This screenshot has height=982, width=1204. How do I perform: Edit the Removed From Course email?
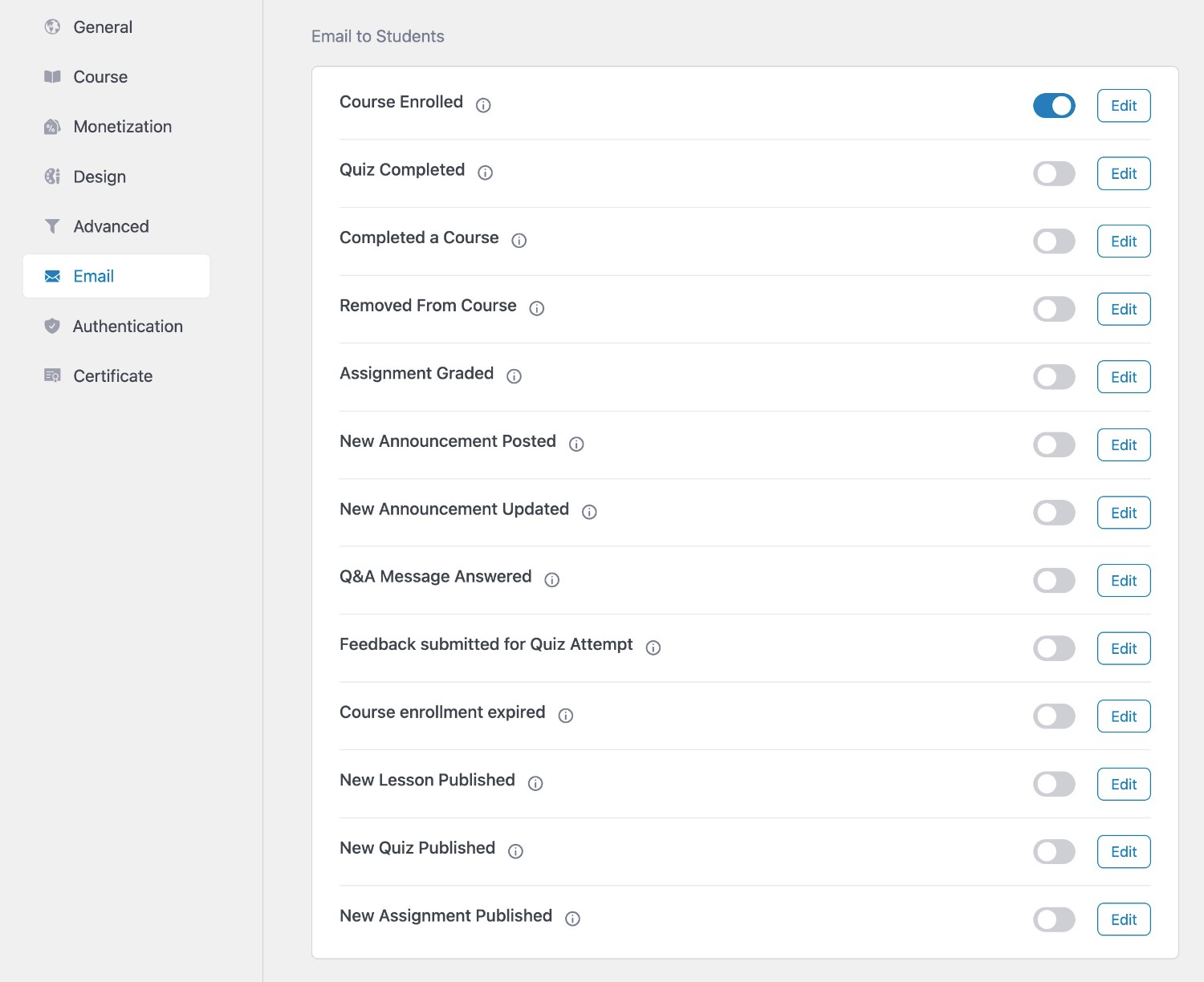(x=1124, y=309)
